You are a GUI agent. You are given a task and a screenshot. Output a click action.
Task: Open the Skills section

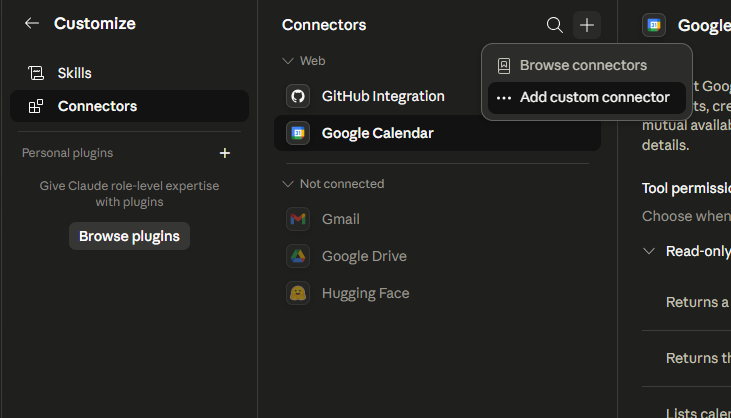pyautogui.click(x=129, y=73)
